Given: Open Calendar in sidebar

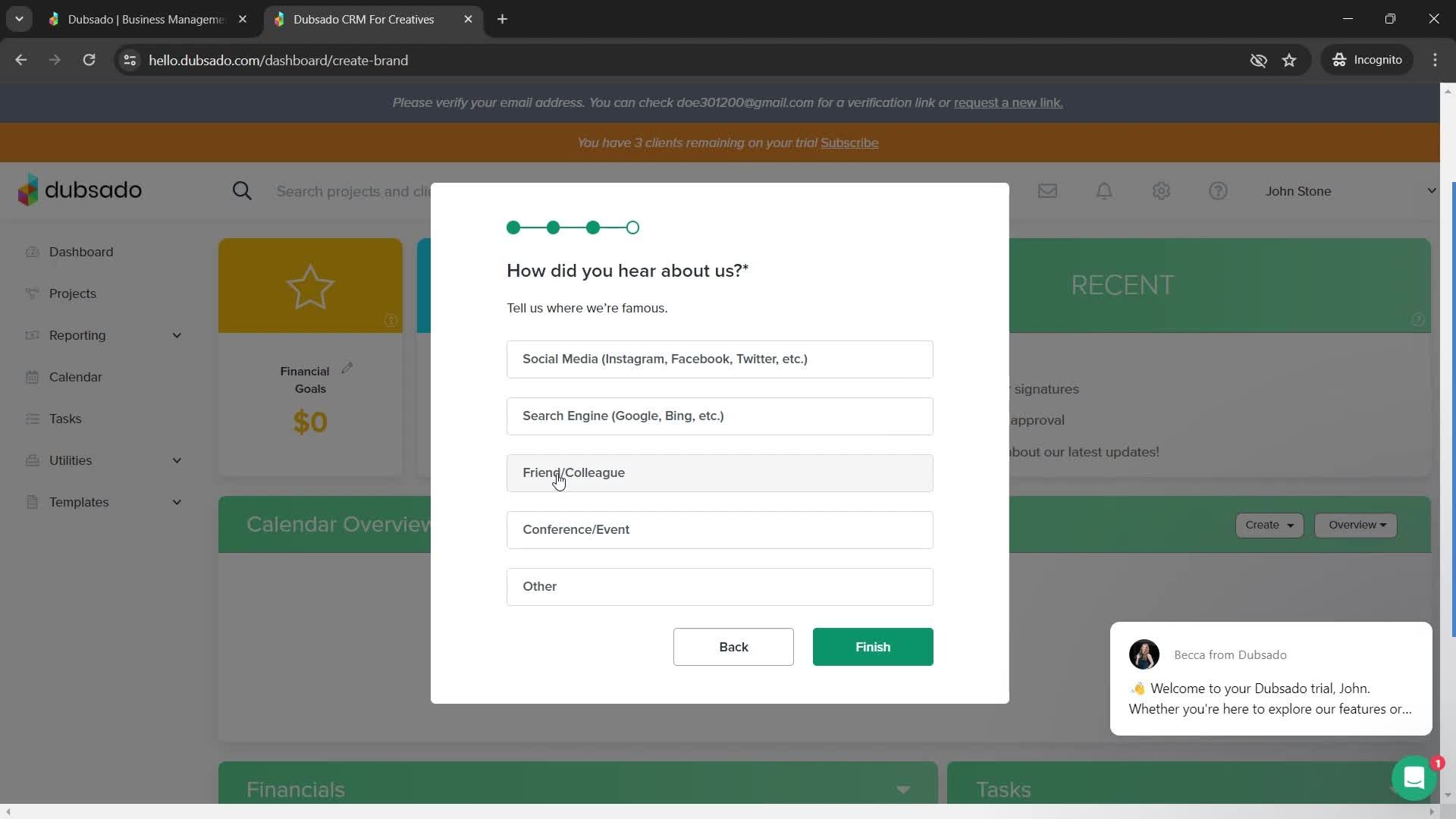Looking at the screenshot, I should 75,377.
